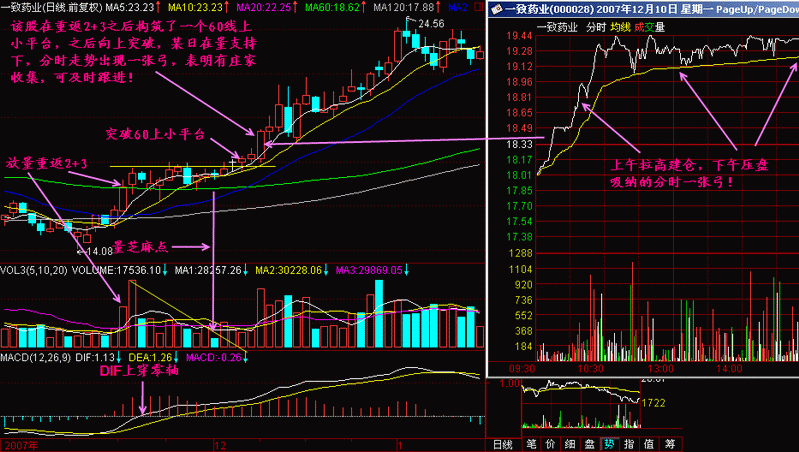Click the 24.56 high price marker
This screenshot has height=452, width=799.
click(431, 23)
